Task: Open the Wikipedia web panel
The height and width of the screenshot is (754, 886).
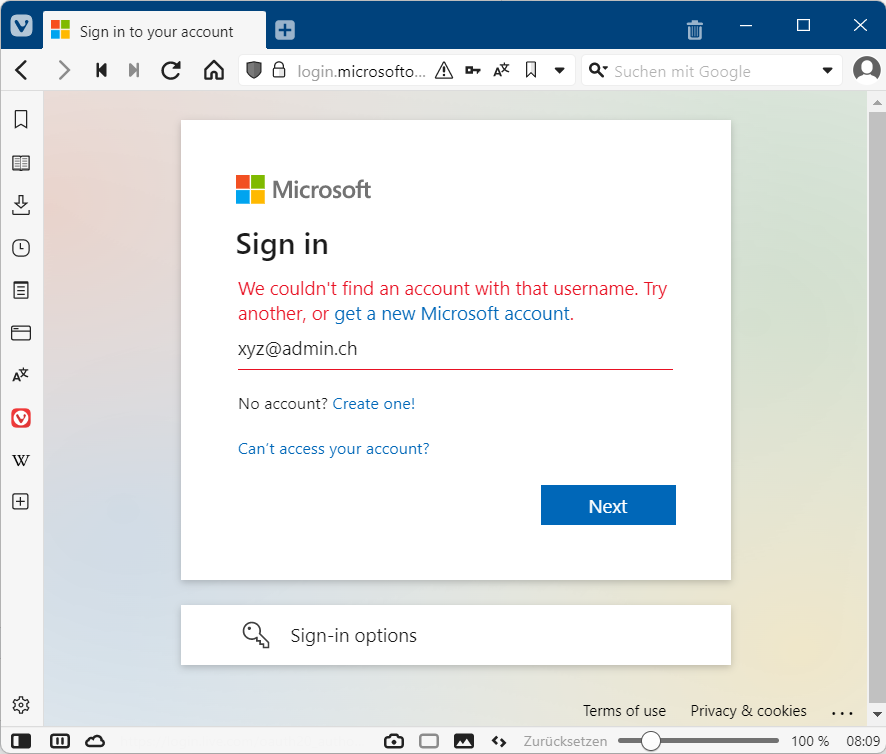Action: click(20, 460)
